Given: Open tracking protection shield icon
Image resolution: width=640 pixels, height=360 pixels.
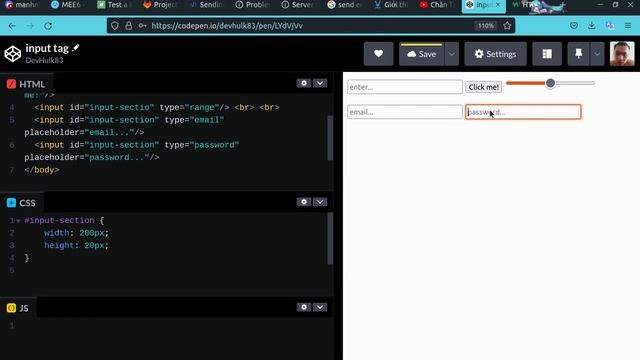Looking at the screenshot, I should pyautogui.click(x=115, y=26).
